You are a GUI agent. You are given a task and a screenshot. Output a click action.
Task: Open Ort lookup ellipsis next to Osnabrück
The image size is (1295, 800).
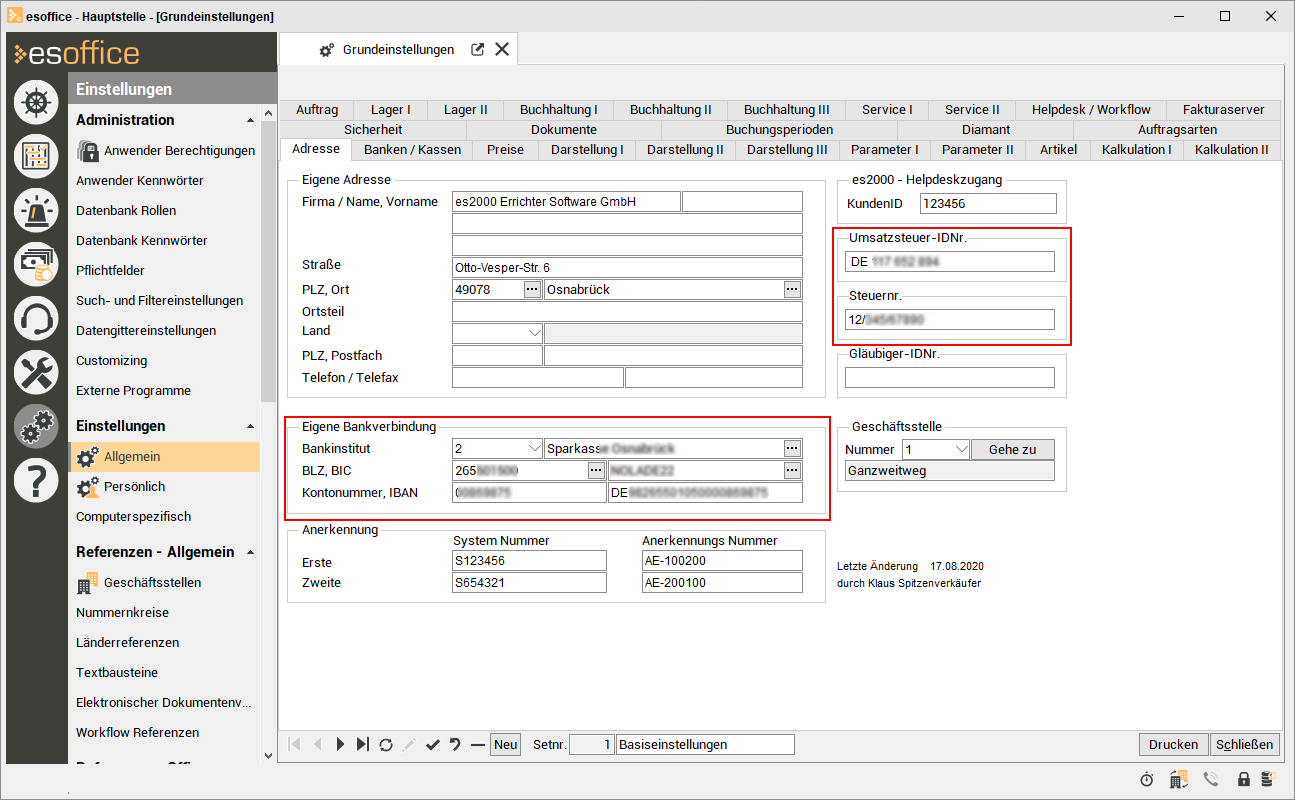click(x=792, y=289)
